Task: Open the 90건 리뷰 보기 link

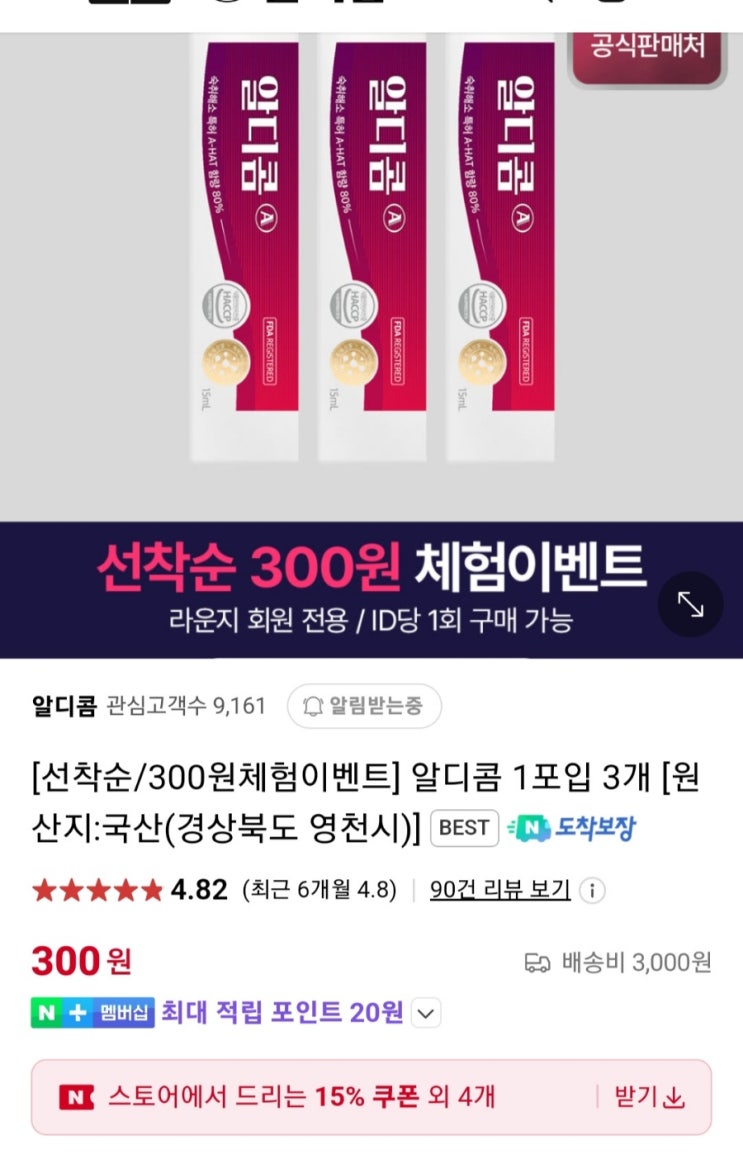Action: click(x=500, y=889)
